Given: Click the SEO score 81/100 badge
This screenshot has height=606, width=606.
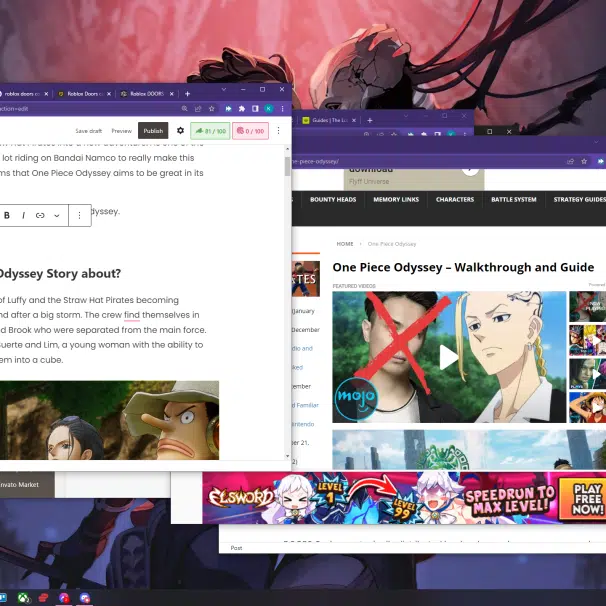Looking at the screenshot, I should [210, 131].
